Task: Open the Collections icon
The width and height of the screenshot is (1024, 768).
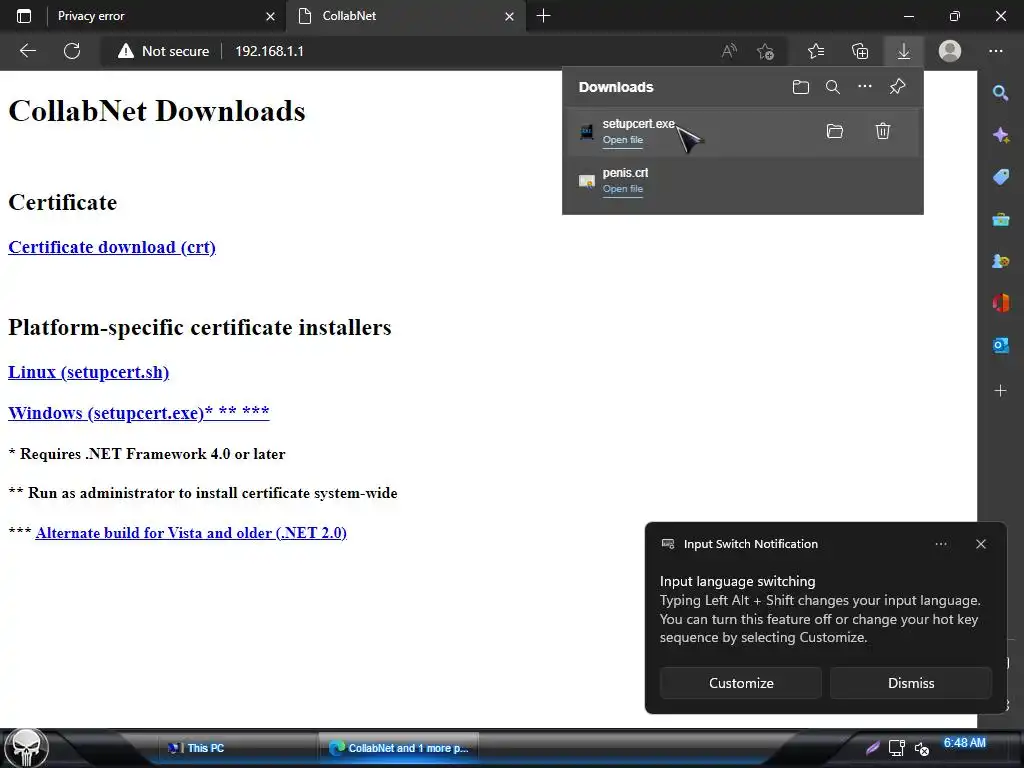Action: 860,51
